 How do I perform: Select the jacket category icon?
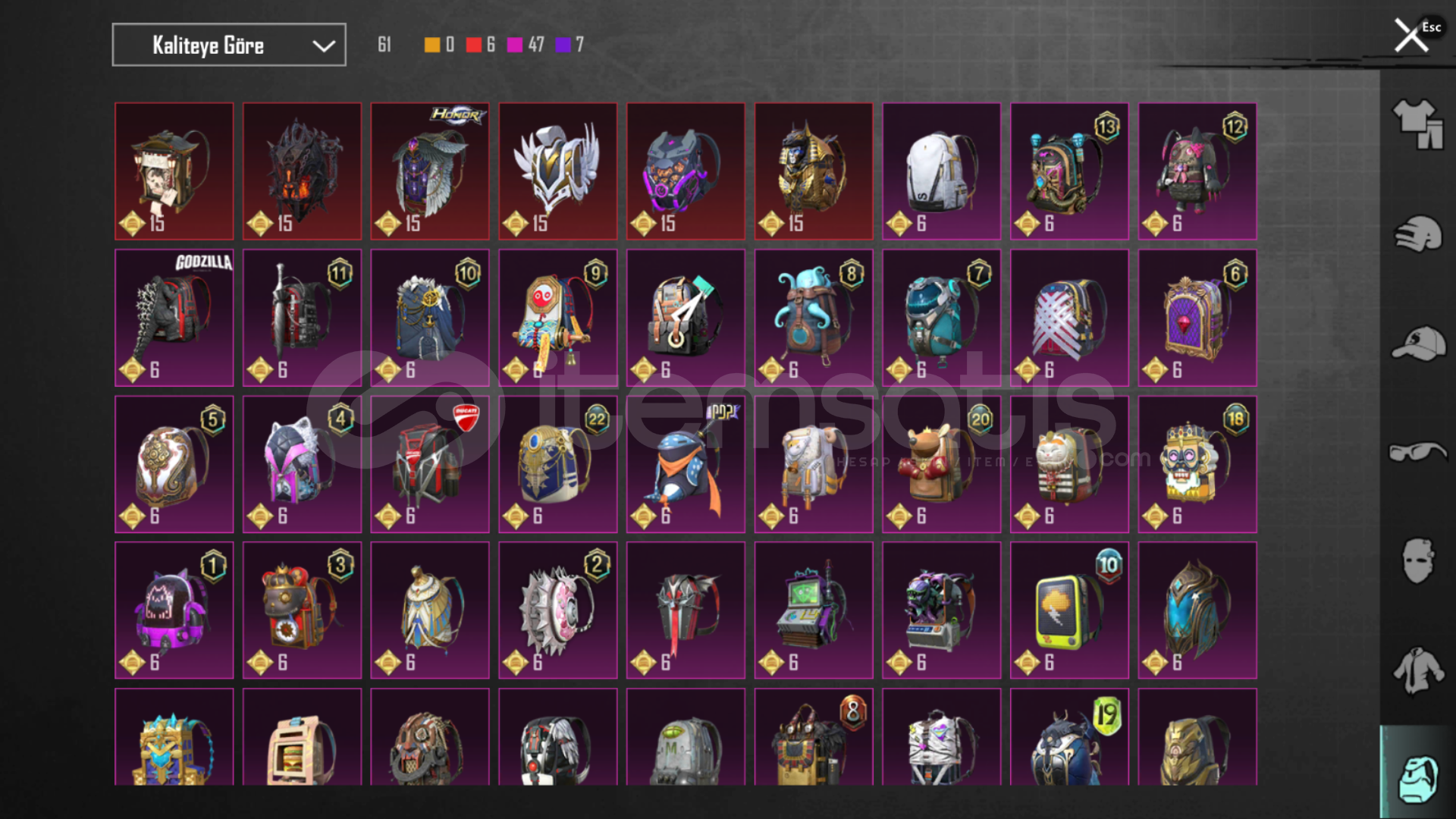1417,670
